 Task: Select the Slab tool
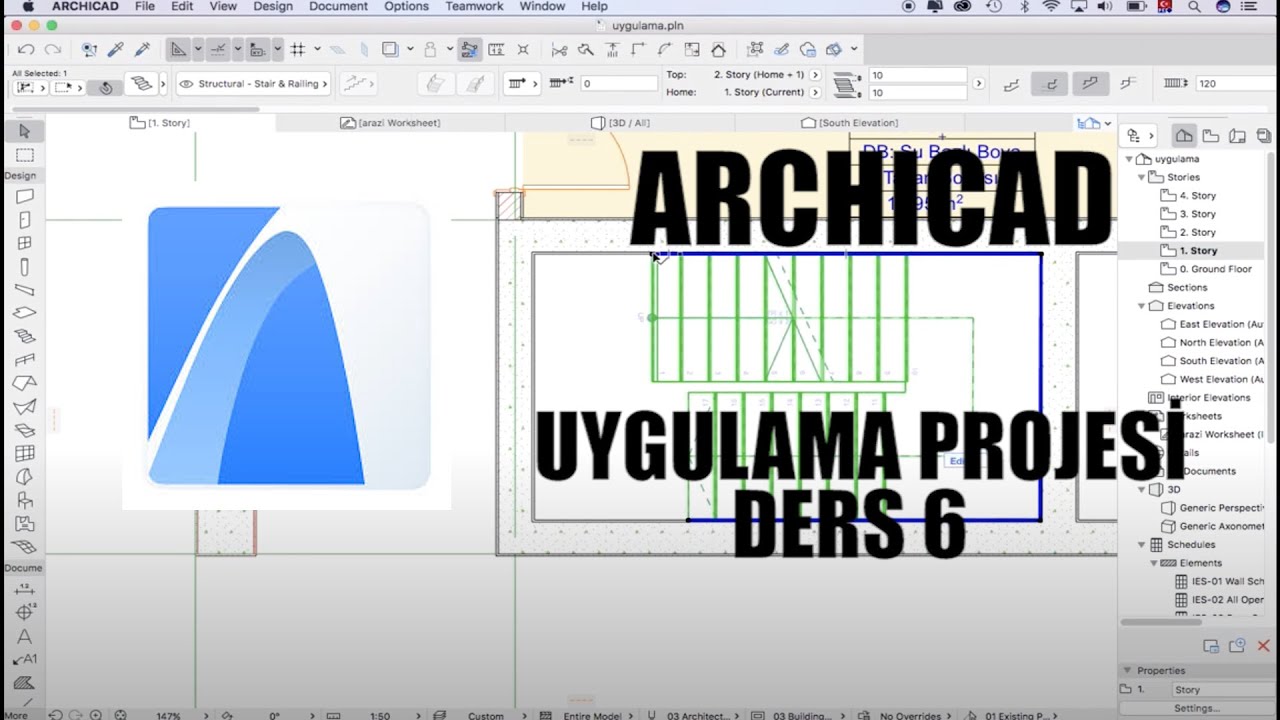point(25,313)
